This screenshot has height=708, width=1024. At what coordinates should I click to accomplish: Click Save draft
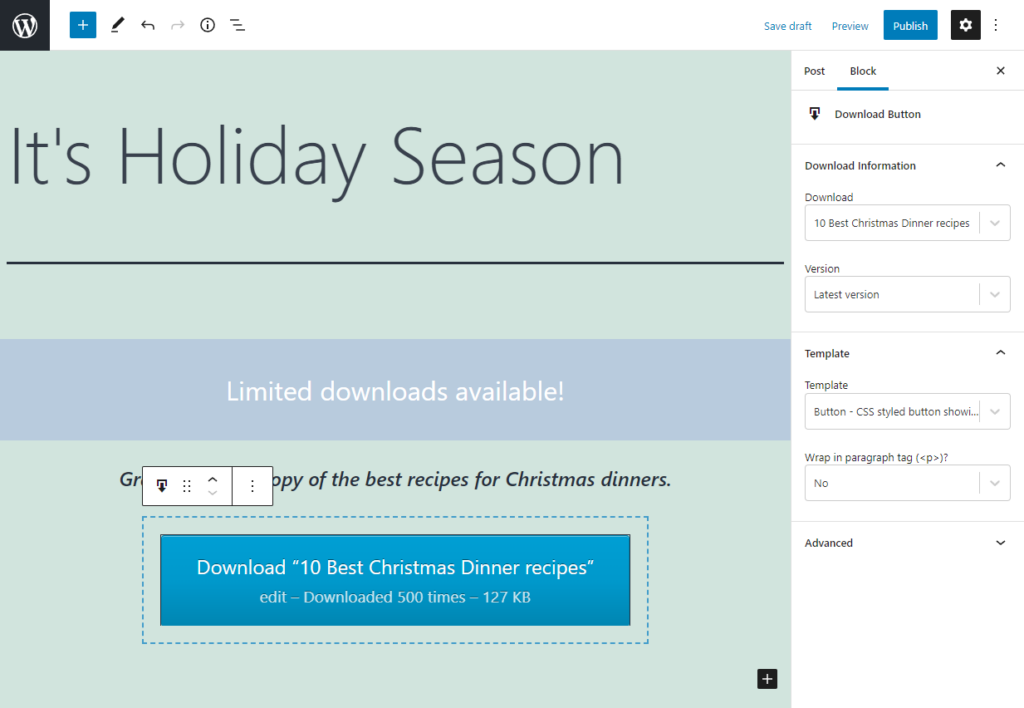click(788, 26)
